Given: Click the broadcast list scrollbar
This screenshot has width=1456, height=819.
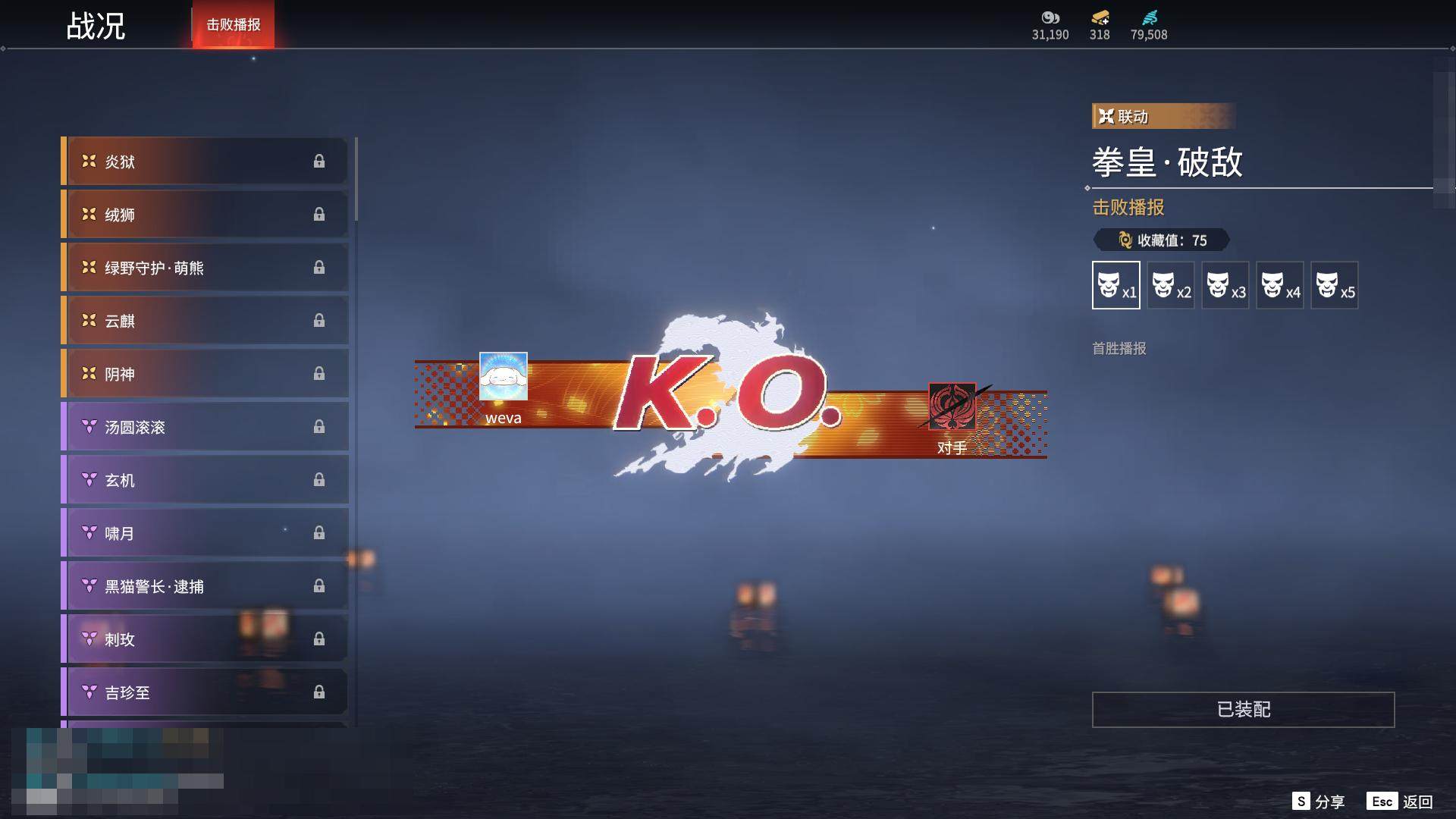Looking at the screenshot, I should pos(356,180).
